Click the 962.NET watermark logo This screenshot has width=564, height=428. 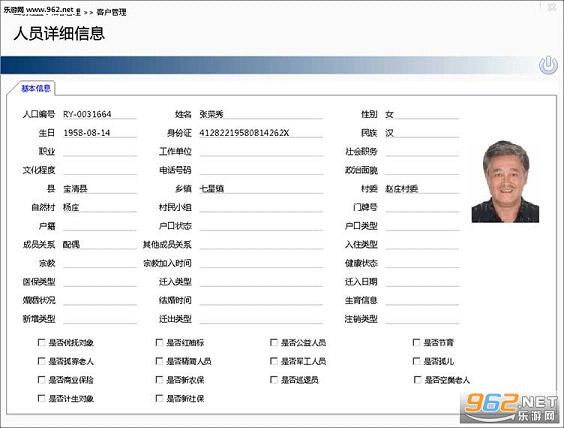coord(511,408)
